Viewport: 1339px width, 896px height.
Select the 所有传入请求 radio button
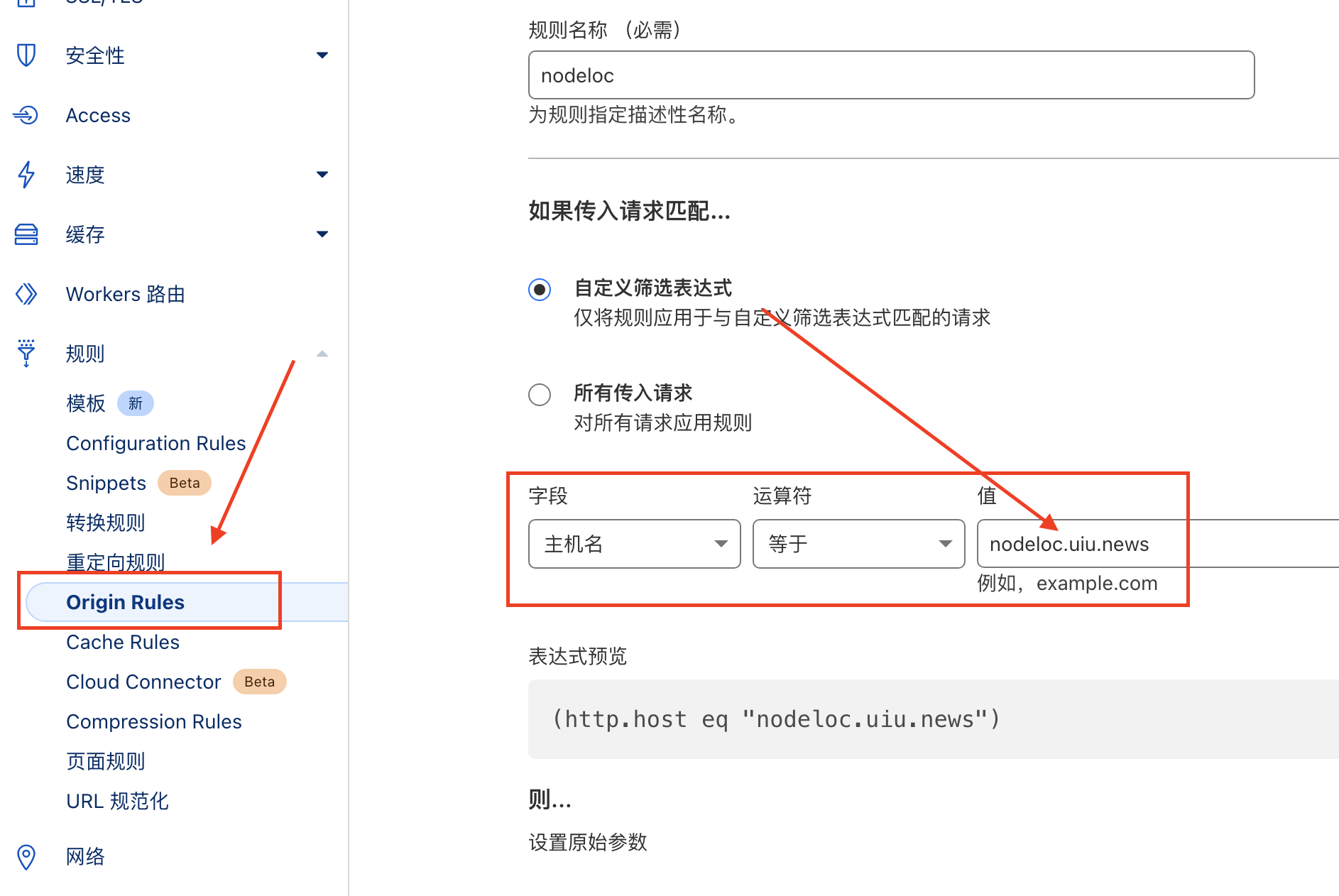click(x=540, y=395)
